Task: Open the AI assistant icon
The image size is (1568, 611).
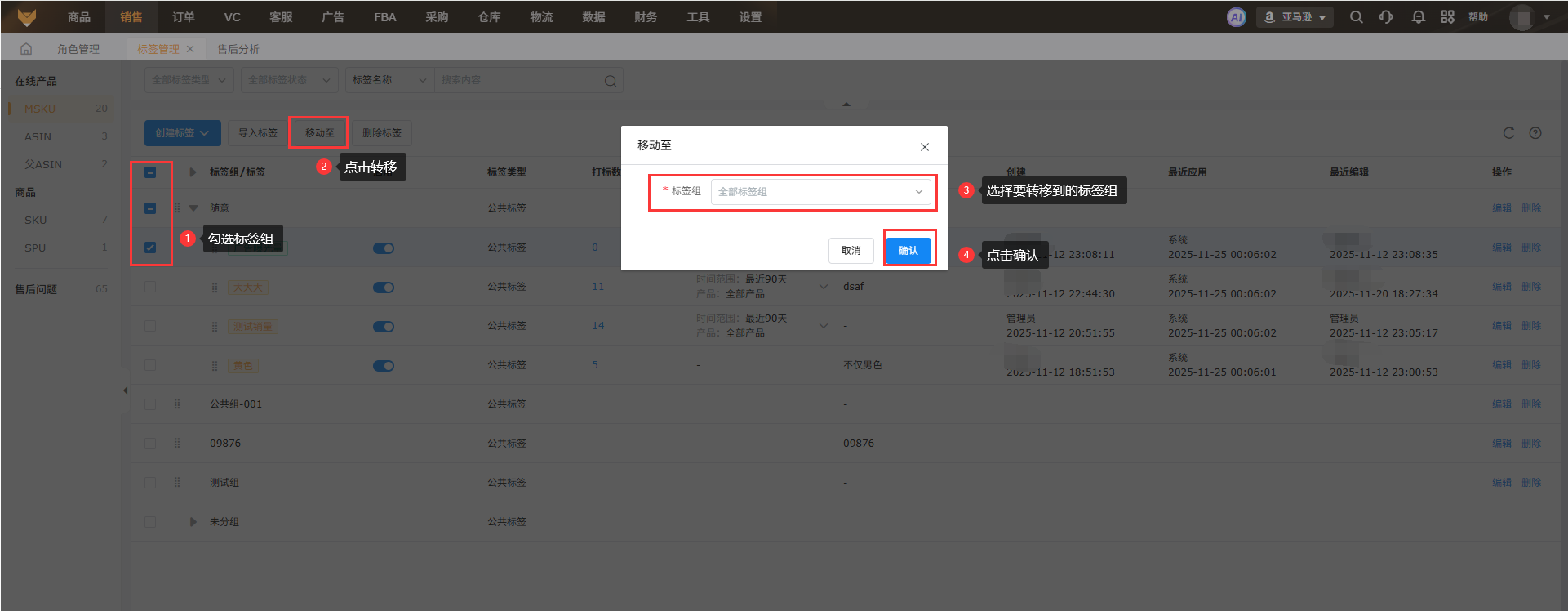Action: [x=1237, y=17]
